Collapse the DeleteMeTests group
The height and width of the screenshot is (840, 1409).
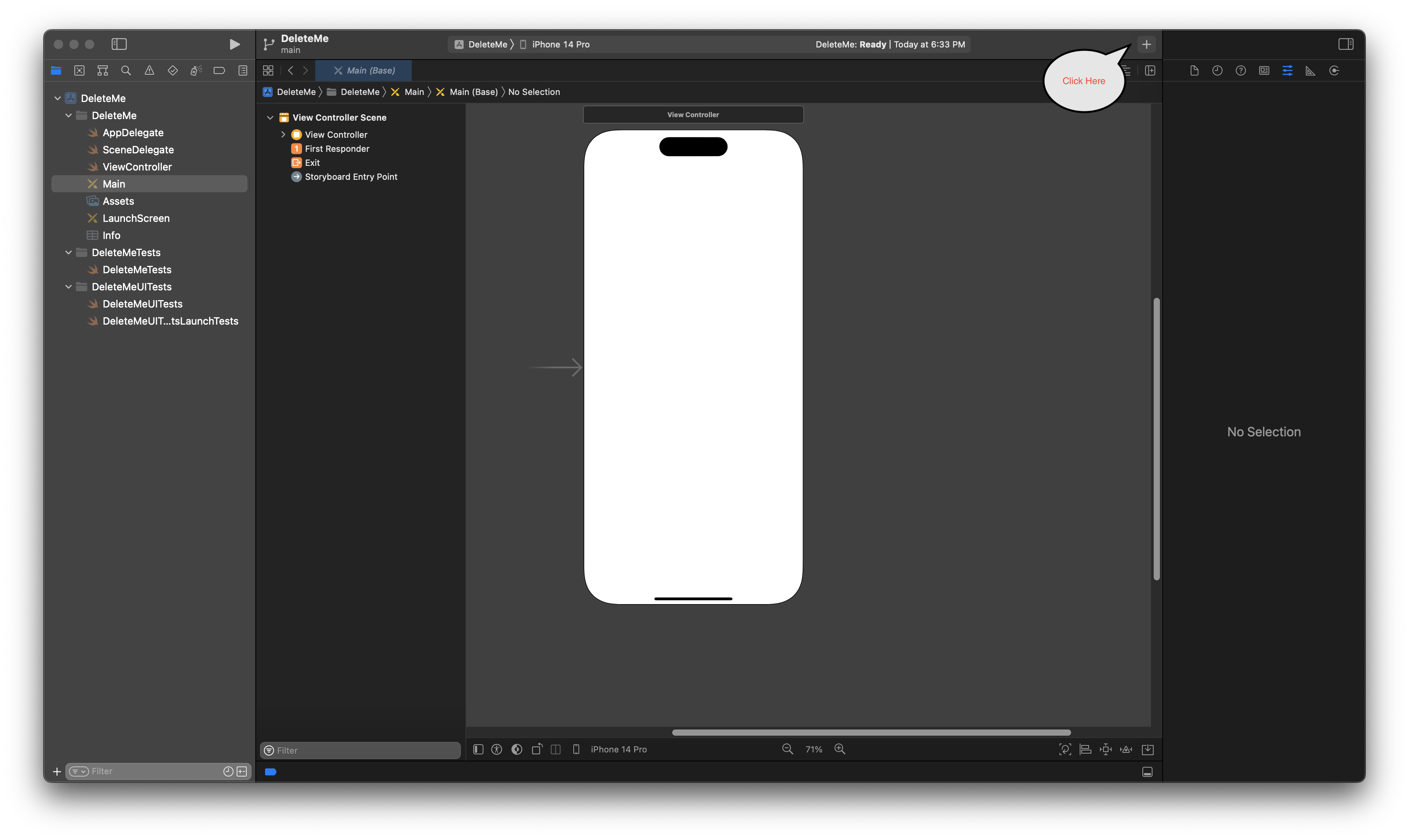[x=68, y=252]
